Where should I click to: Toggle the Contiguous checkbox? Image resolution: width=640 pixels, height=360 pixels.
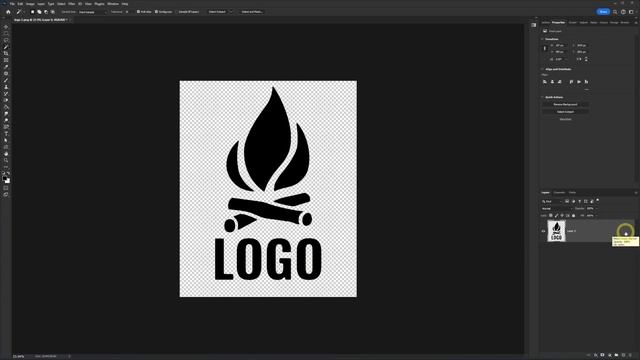click(156, 12)
